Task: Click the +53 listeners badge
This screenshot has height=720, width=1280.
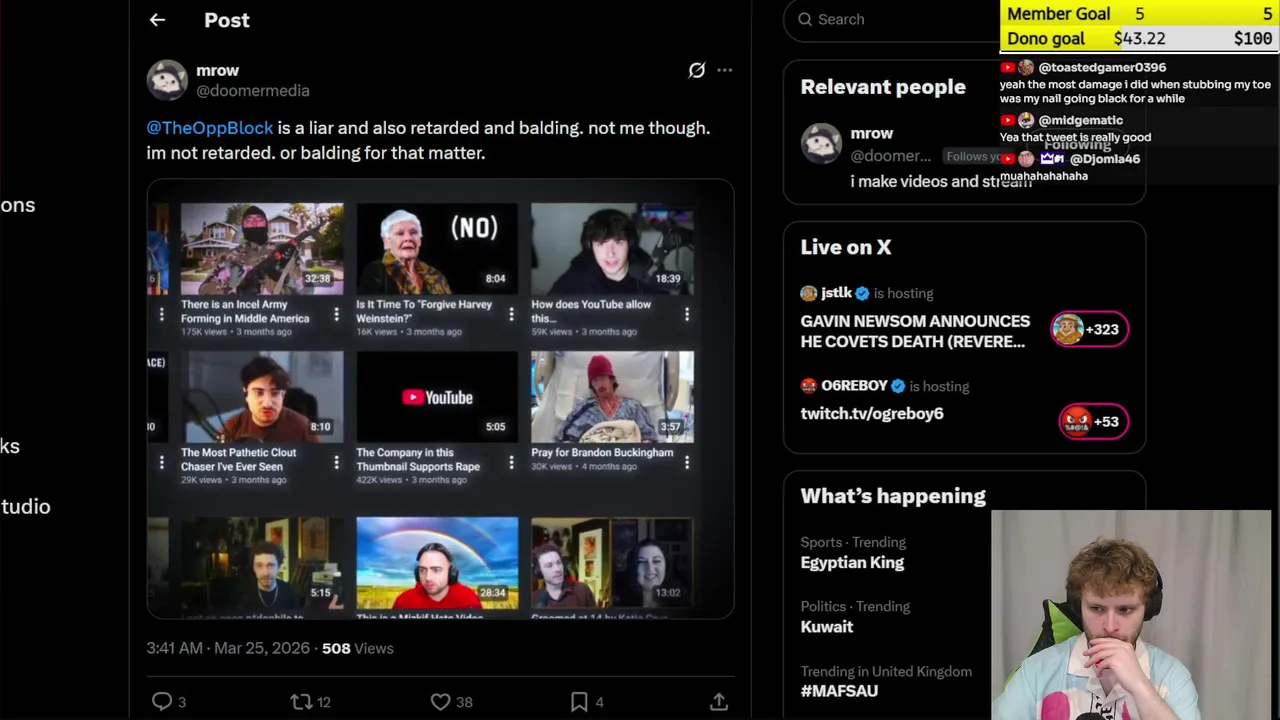Action: point(1093,421)
